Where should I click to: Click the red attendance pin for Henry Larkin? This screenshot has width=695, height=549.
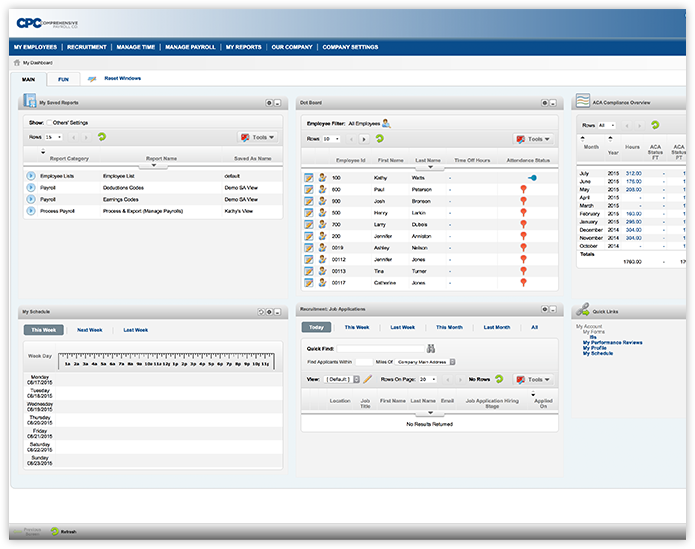coord(523,213)
